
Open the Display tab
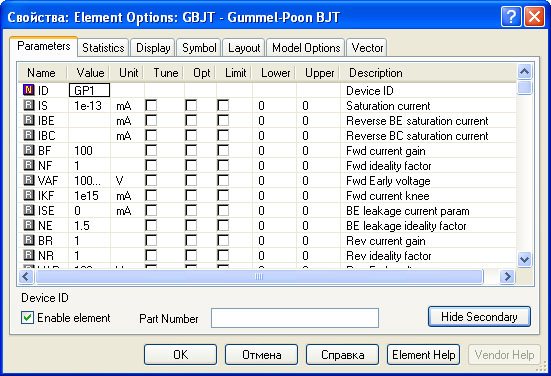153,47
